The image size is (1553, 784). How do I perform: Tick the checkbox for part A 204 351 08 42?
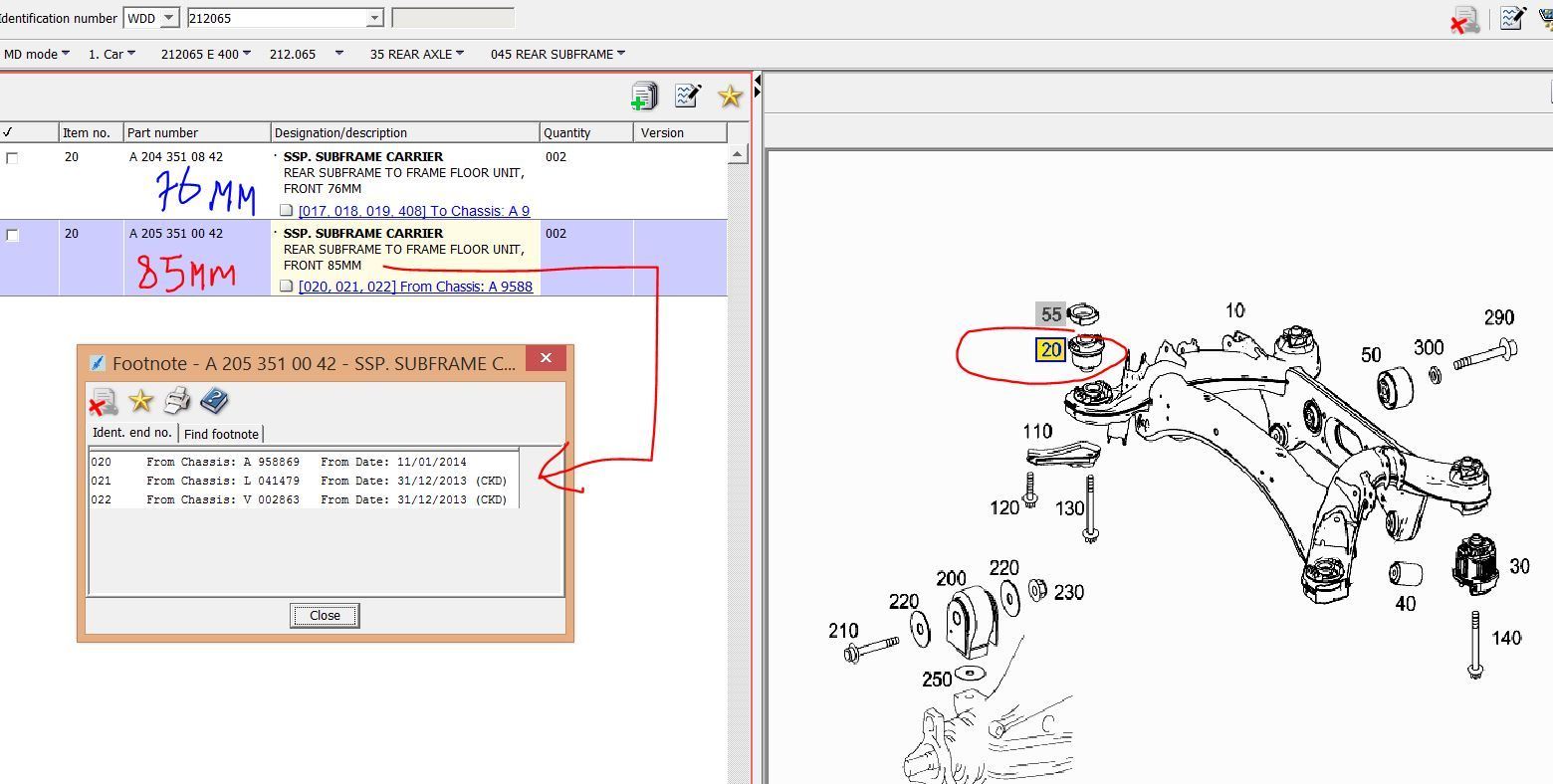[x=12, y=158]
